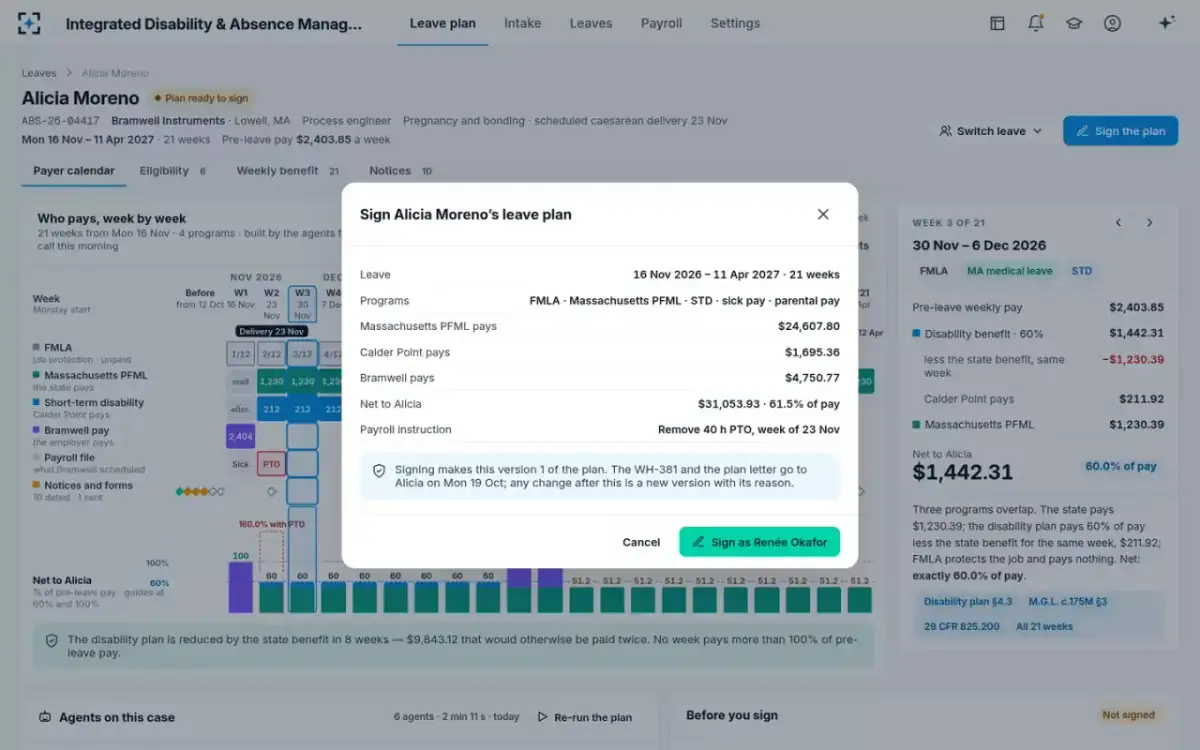Viewport: 1200px width, 750px height.
Task: Open the Intake tab
Action: click(x=522, y=23)
